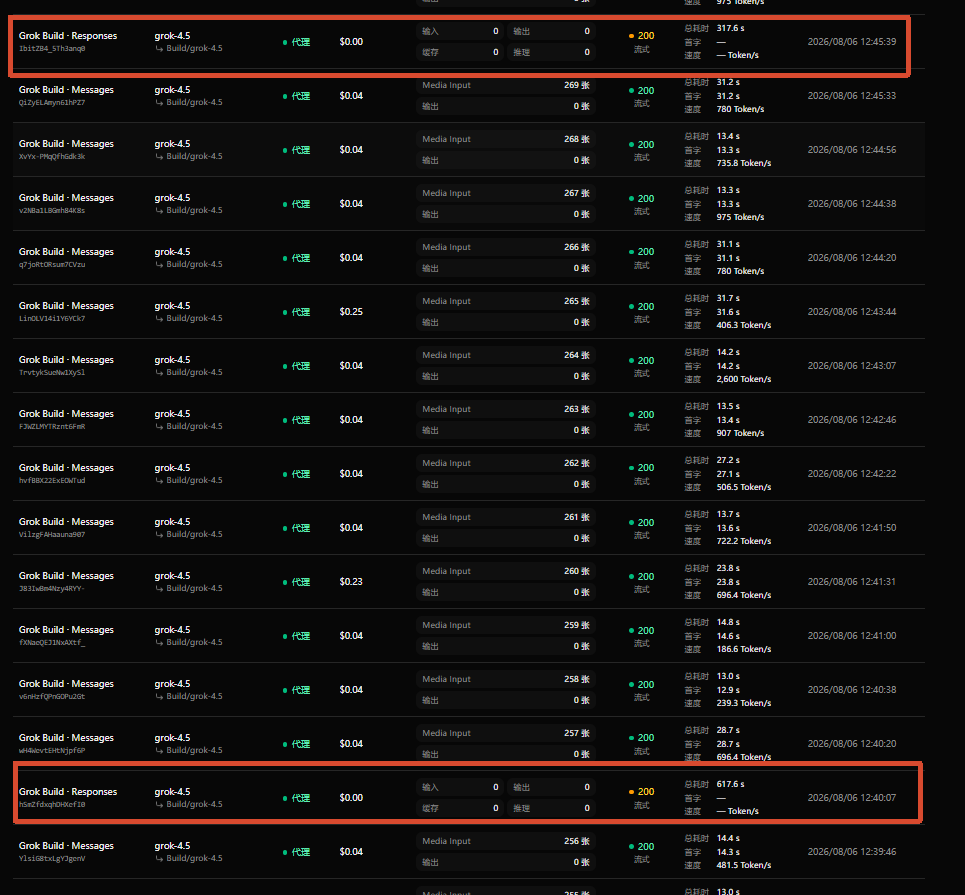Click timestamp 2026/08/06 12:41:00

pos(851,635)
